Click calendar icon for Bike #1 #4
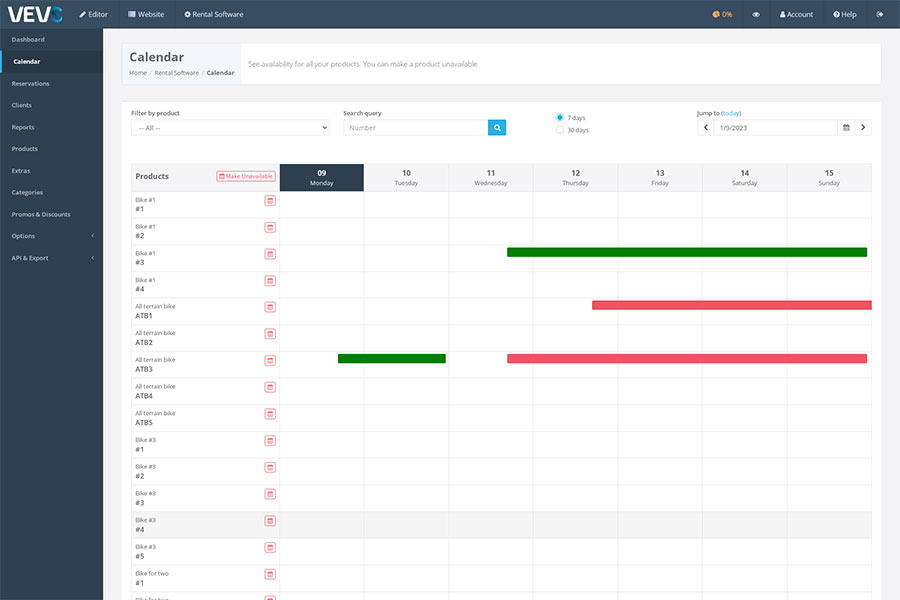The image size is (900, 600). [x=270, y=281]
